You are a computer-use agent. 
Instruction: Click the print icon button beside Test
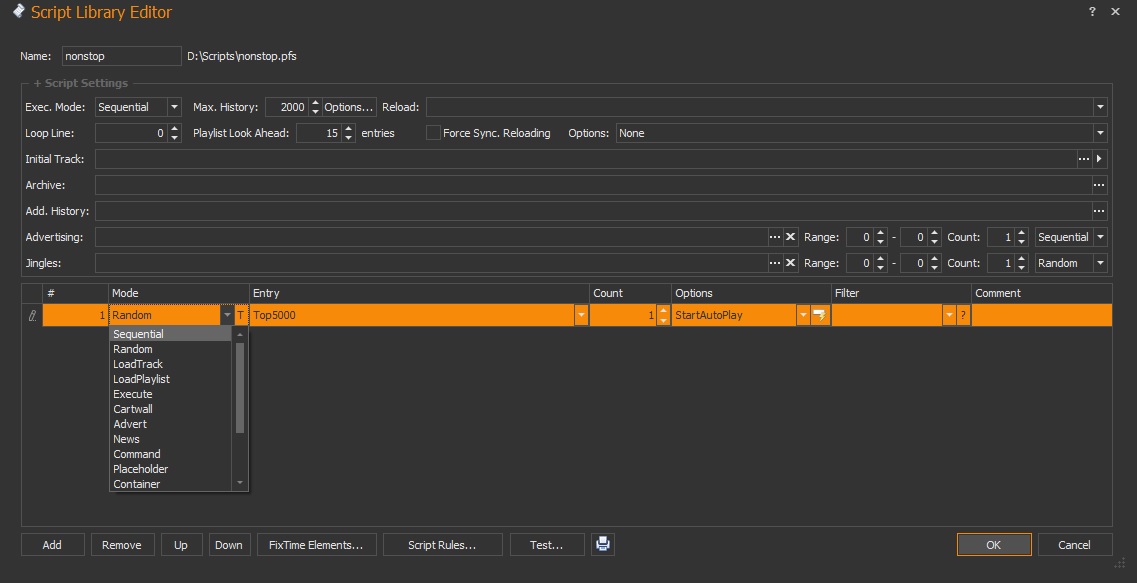coord(603,545)
